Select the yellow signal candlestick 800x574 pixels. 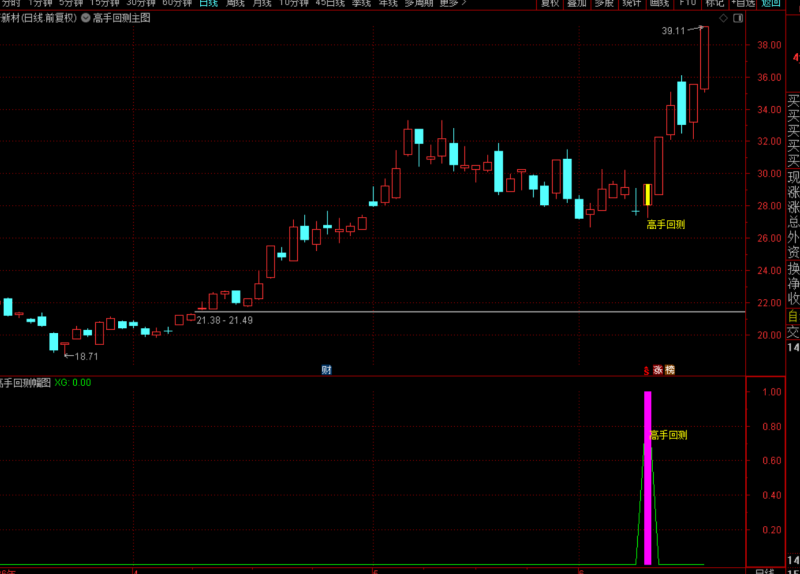[647, 195]
